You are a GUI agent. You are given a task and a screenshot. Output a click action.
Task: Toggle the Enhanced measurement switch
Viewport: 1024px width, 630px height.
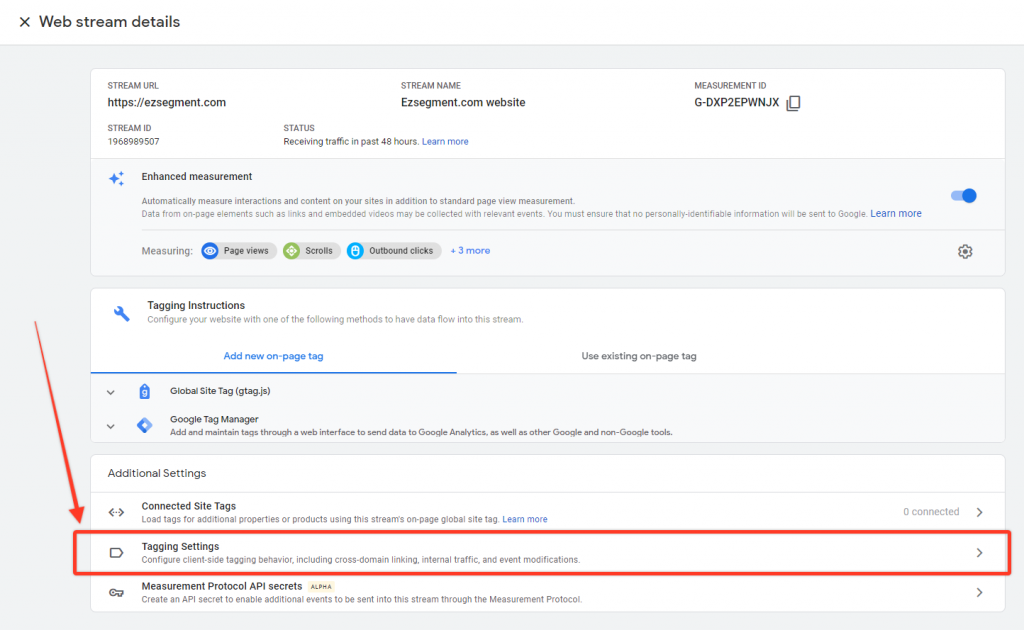964,195
